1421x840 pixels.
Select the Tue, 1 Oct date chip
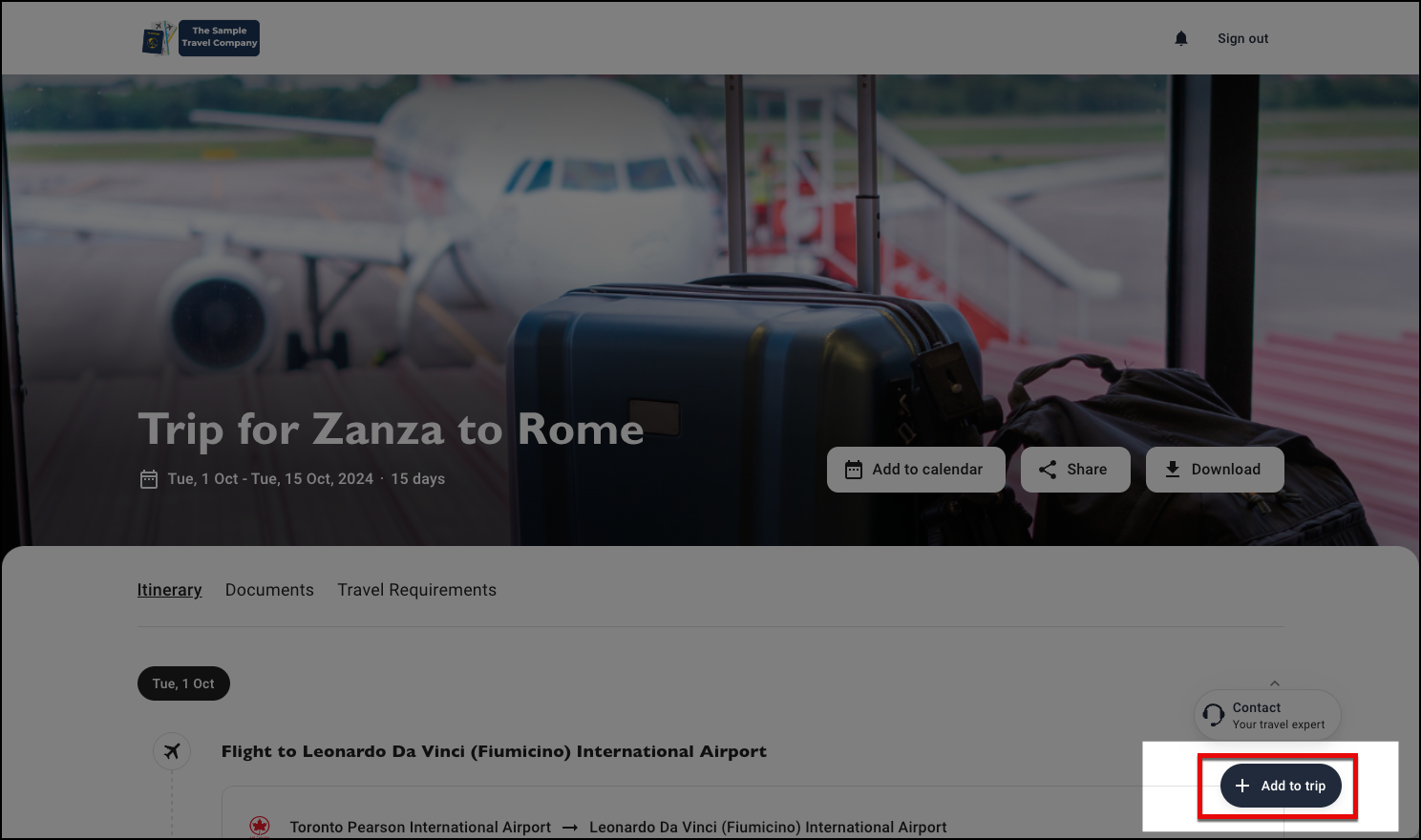point(183,683)
